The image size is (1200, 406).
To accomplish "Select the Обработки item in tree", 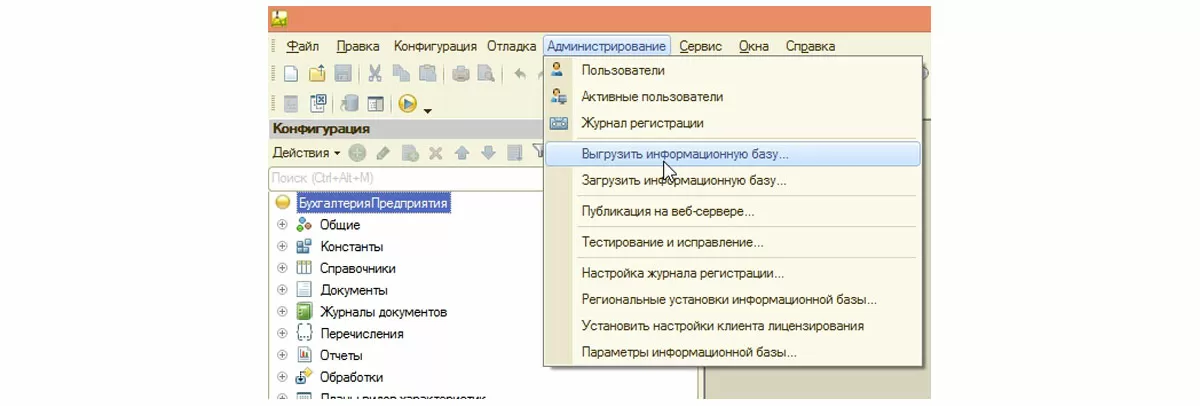I will point(351,377).
